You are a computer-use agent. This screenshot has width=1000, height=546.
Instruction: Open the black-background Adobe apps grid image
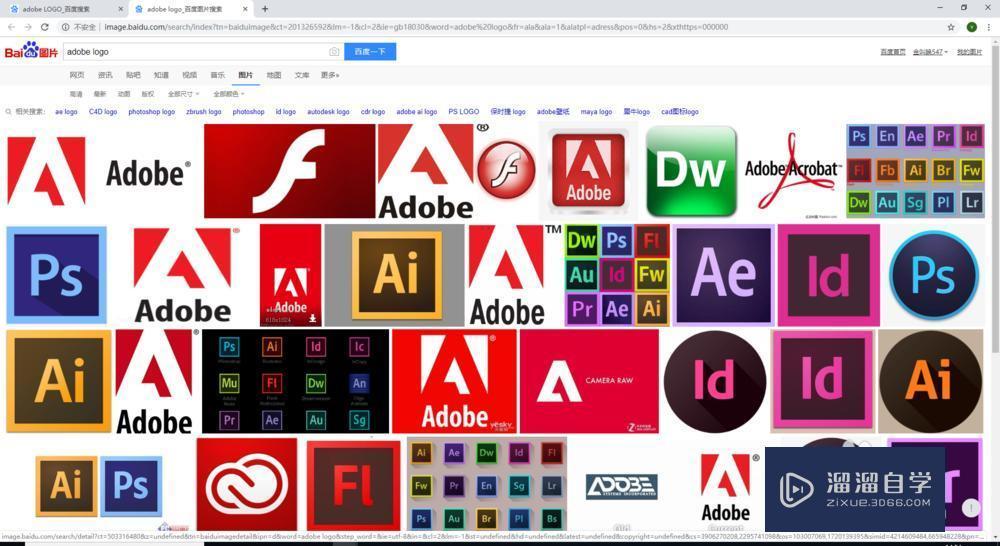(x=295, y=381)
